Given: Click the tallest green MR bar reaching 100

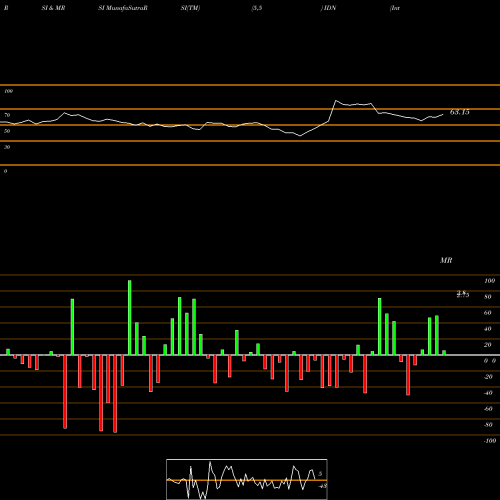Looking at the screenshot, I should coord(130,318).
